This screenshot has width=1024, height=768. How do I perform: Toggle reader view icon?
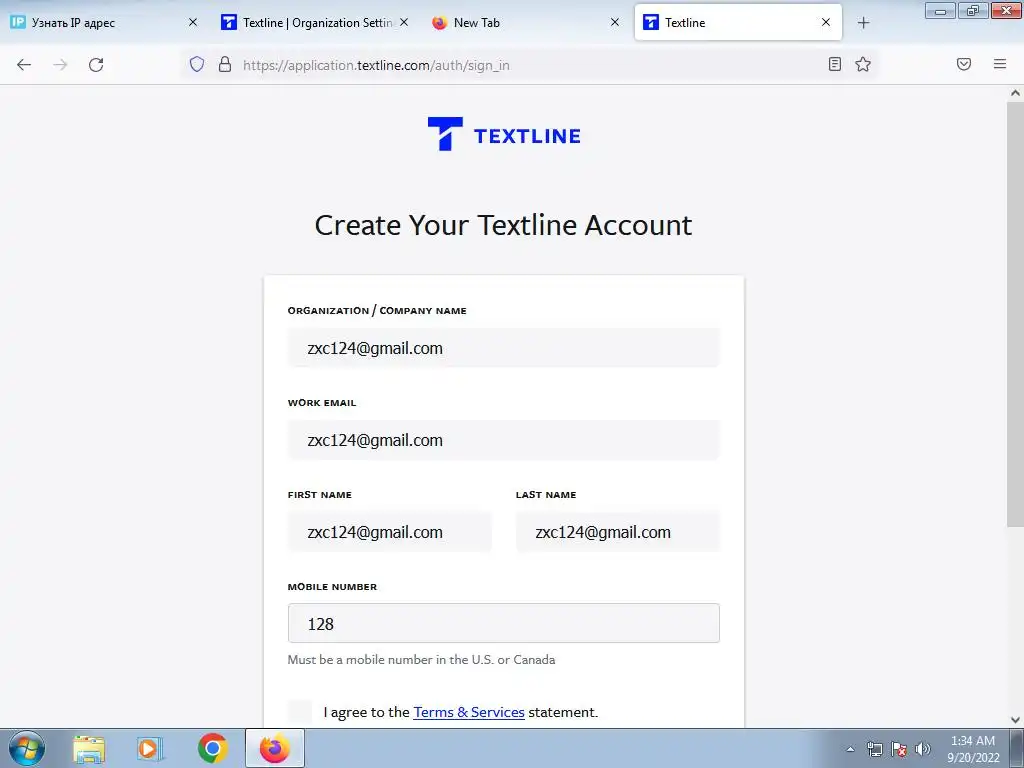834,64
